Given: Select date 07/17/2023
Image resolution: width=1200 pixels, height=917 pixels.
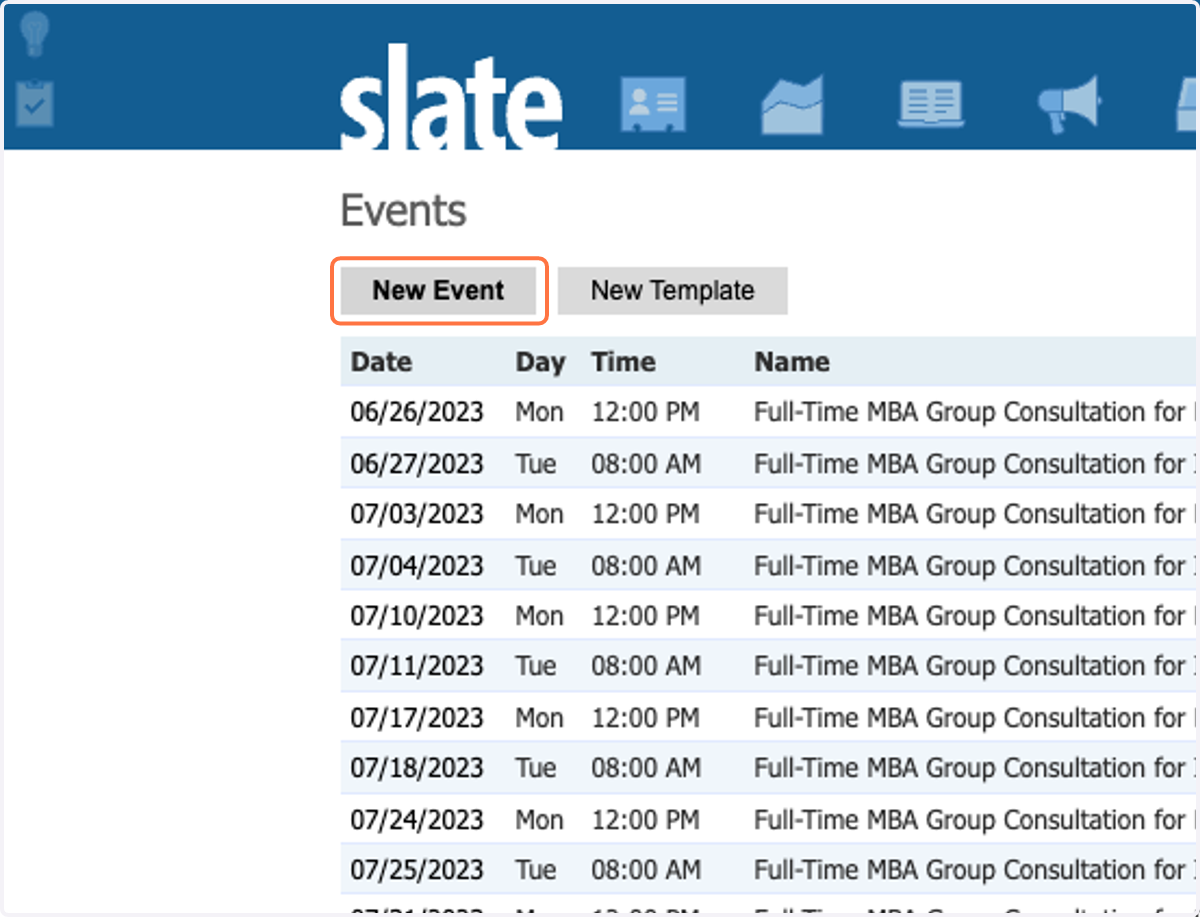Looking at the screenshot, I should click(x=417, y=718).
